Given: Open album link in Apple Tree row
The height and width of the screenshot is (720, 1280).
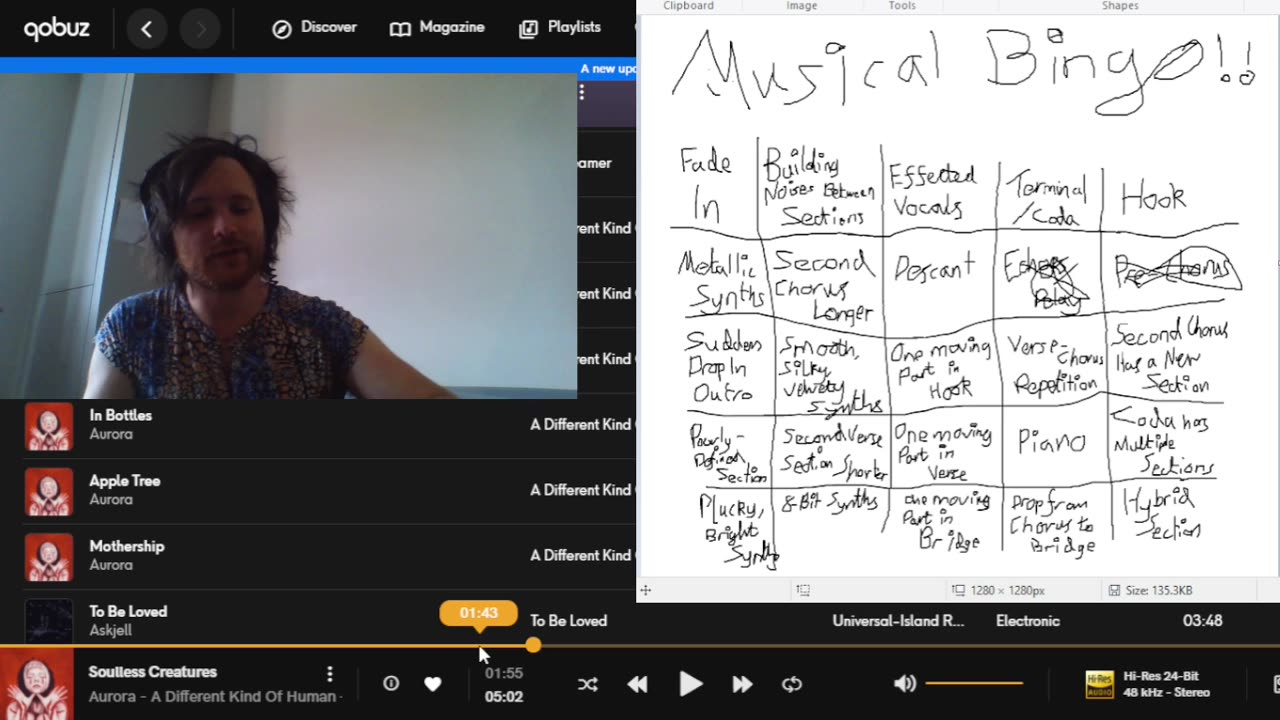Looking at the screenshot, I should [582, 490].
